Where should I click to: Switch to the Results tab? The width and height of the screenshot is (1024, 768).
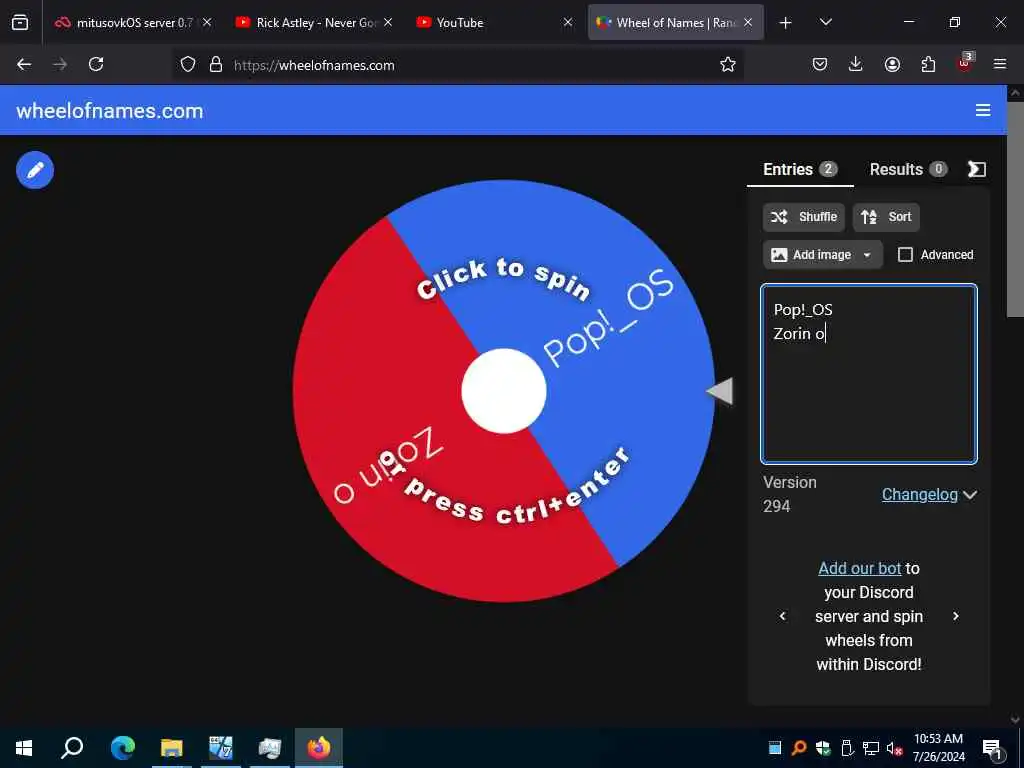(x=908, y=169)
